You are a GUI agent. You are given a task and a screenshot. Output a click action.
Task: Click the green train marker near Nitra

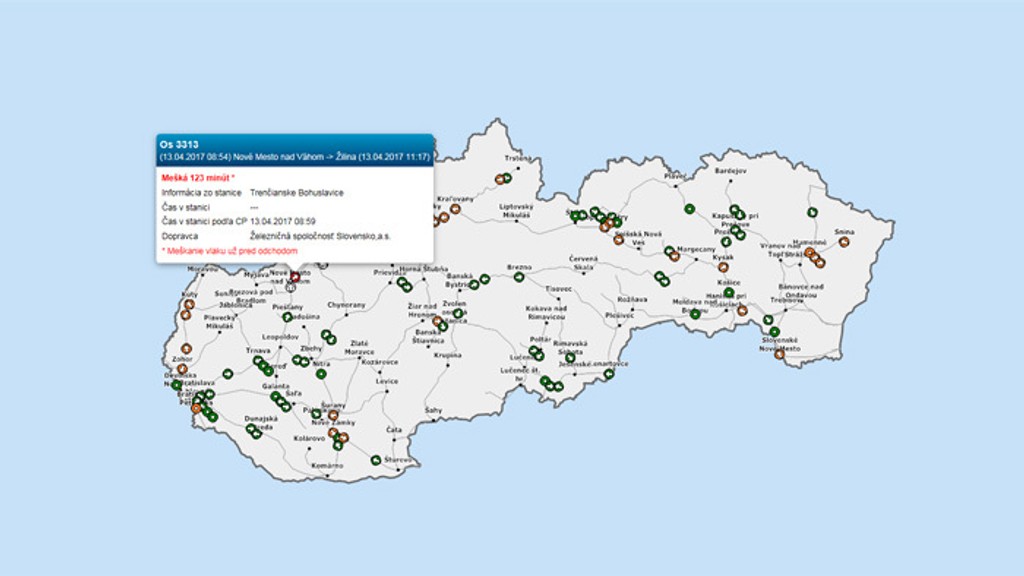click(x=321, y=373)
